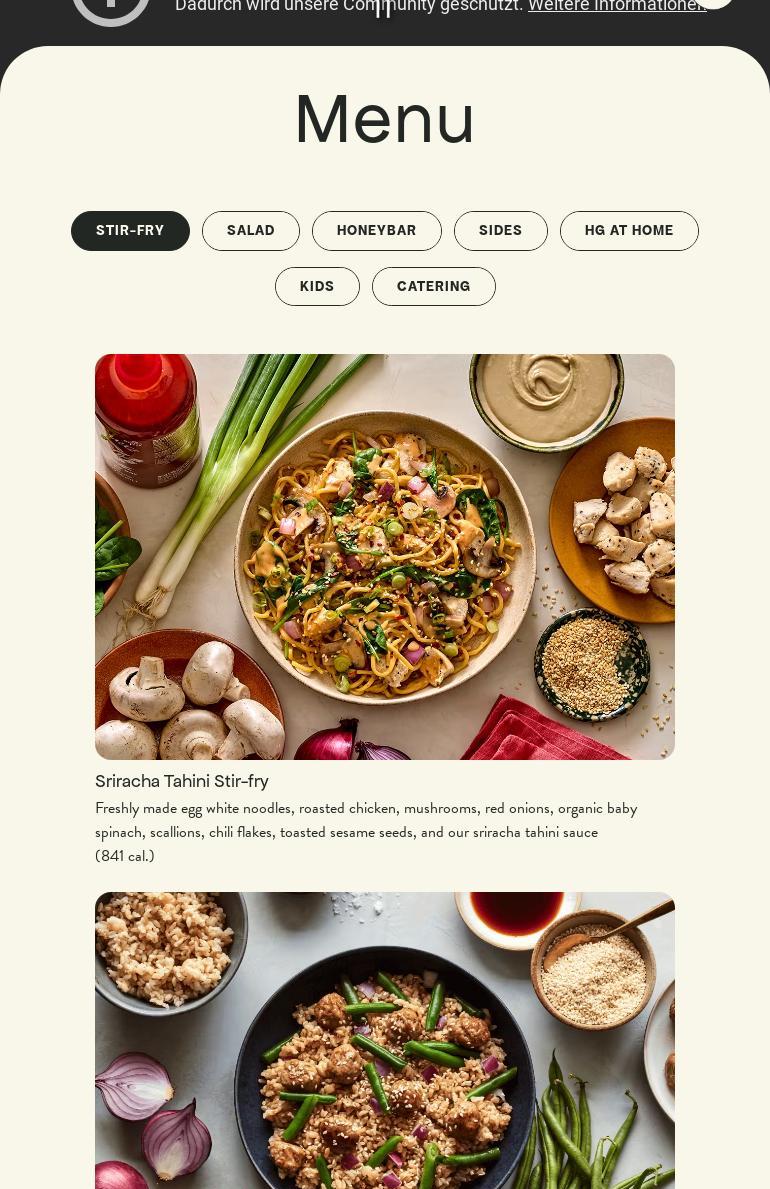Open the HONEYBAR category pill
The height and width of the screenshot is (1189, 770).
[x=376, y=231]
